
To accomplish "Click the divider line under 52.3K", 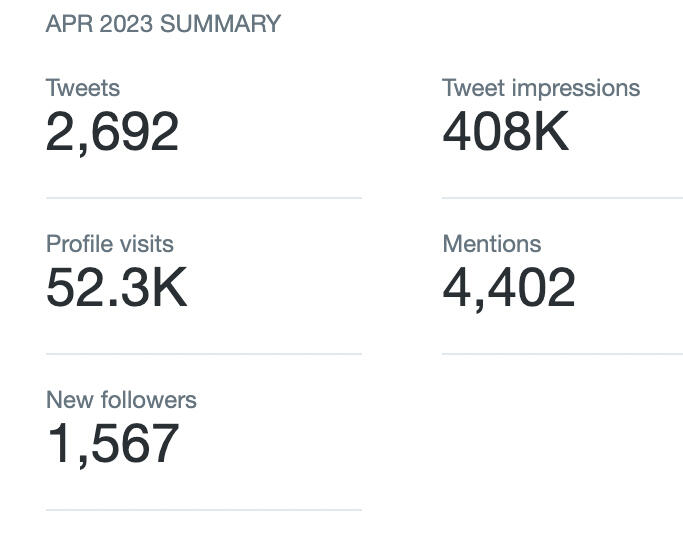I will [x=203, y=354].
